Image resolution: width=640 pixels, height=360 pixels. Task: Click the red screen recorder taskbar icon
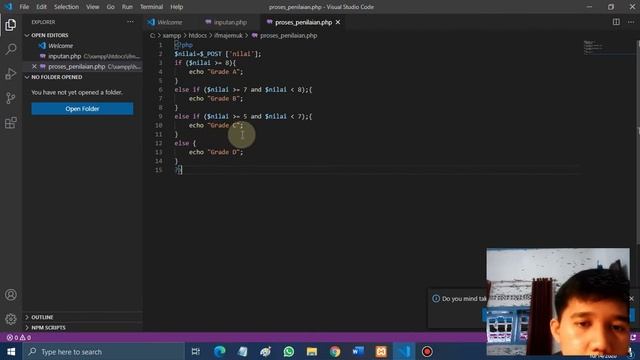click(x=427, y=351)
